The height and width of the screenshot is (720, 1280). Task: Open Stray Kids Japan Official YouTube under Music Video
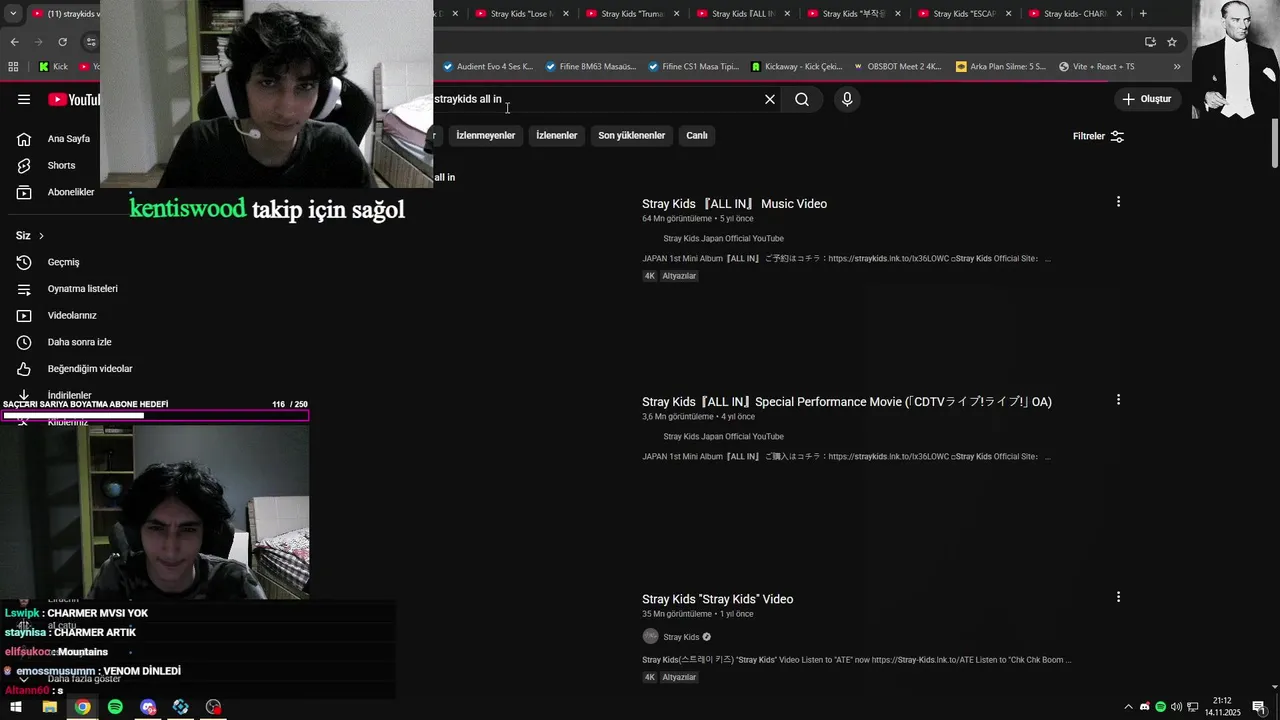pyautogui.click(x=723, y=239)
